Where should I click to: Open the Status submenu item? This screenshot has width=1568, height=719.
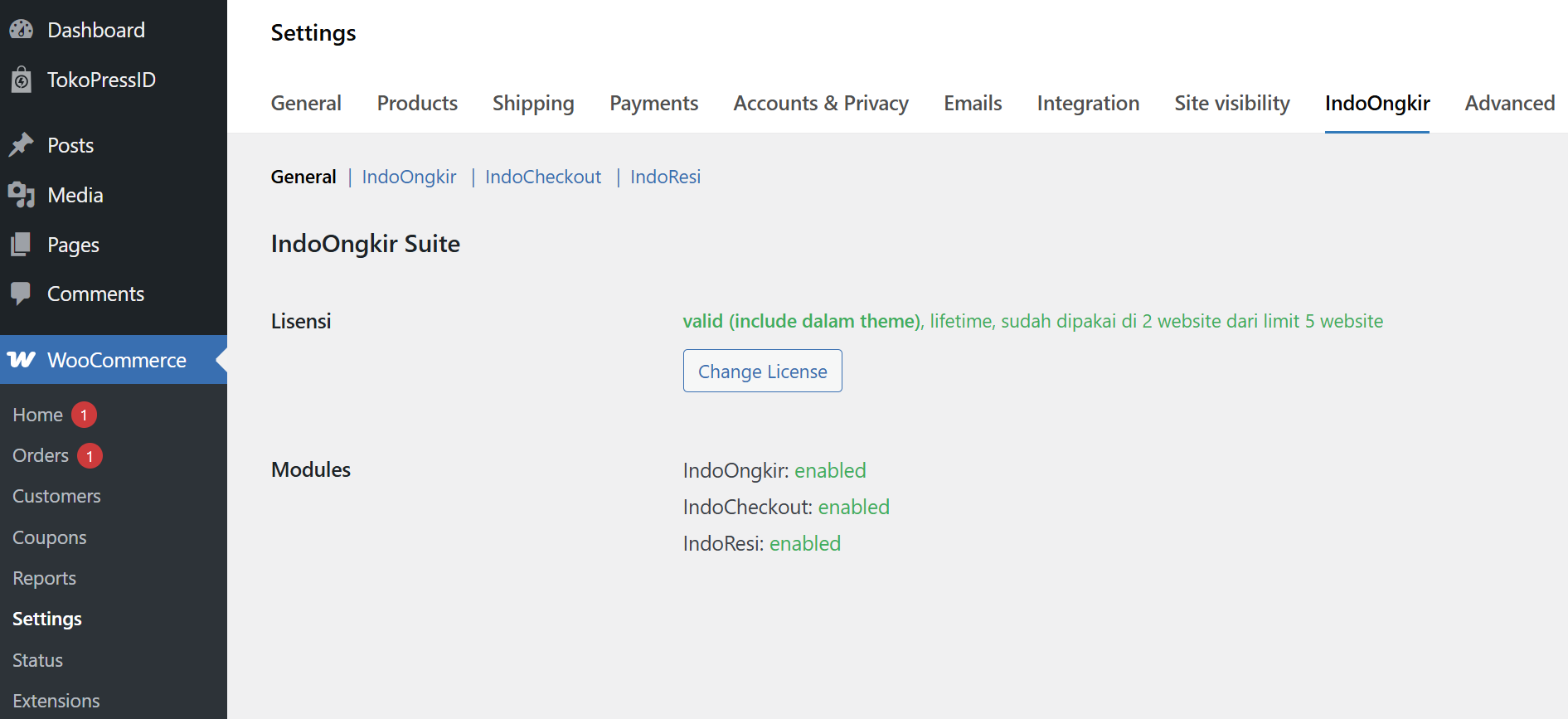(38, 660)
